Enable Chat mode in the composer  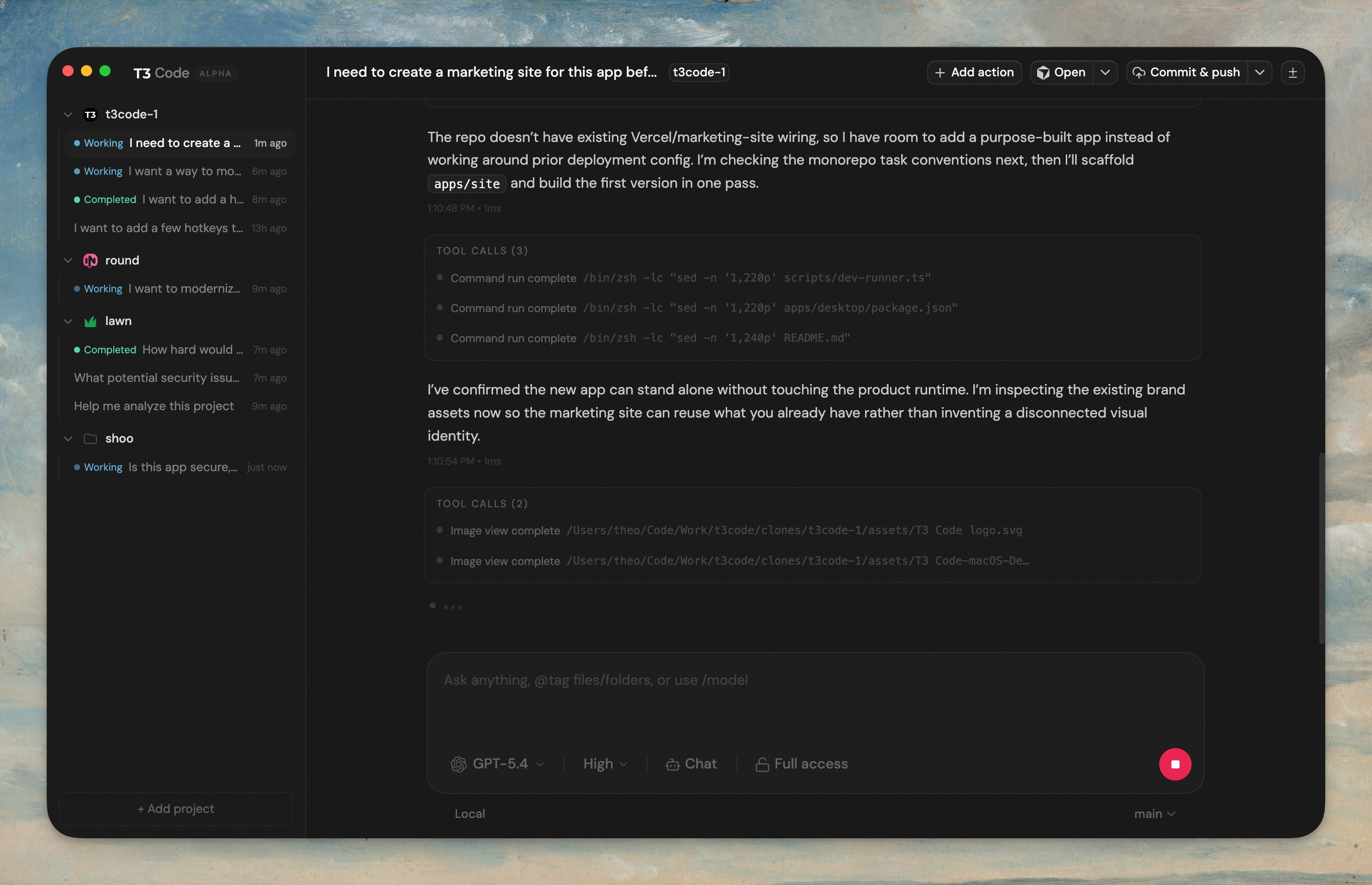pos(692,764)
